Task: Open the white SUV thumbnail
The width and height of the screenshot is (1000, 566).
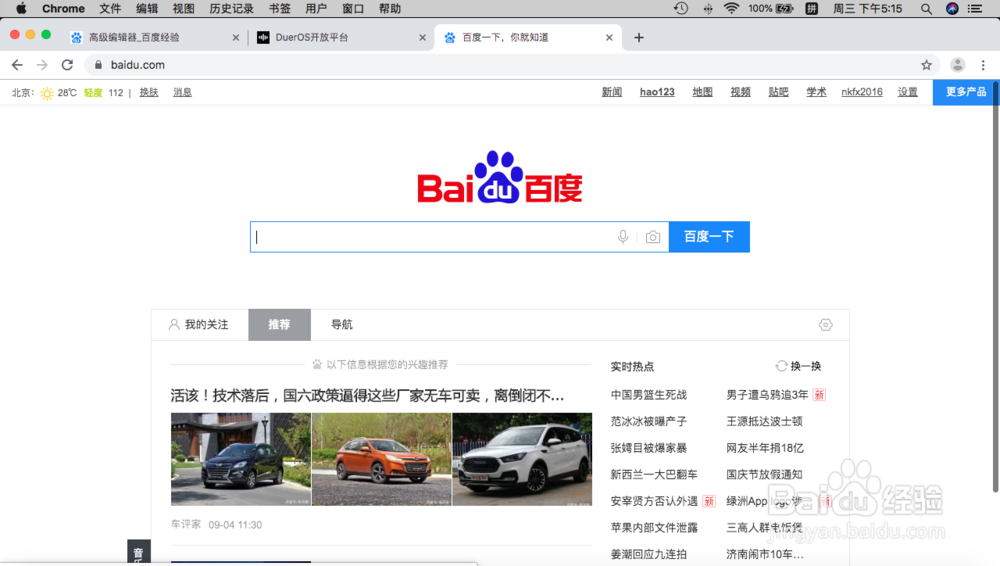Action: coord(522,459)
